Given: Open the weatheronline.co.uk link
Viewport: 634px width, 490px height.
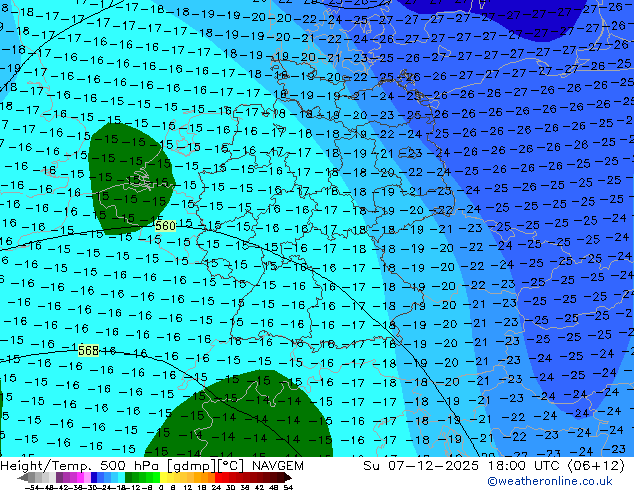Looking at the screenshot, I should [x=550, y=481].
